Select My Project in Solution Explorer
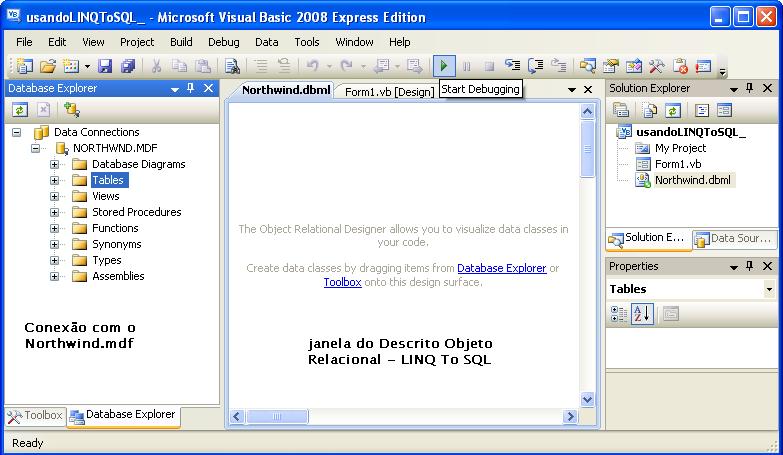 (680, 148)
